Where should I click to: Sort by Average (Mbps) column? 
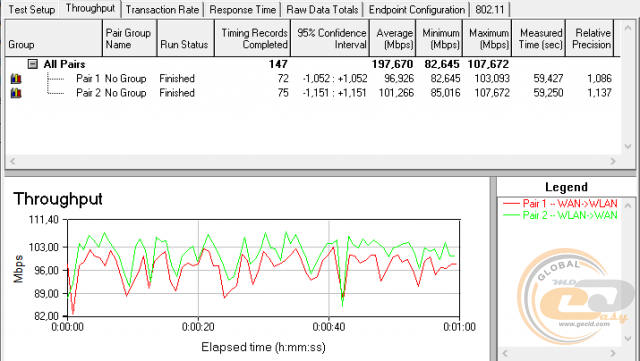click(393, 38)
